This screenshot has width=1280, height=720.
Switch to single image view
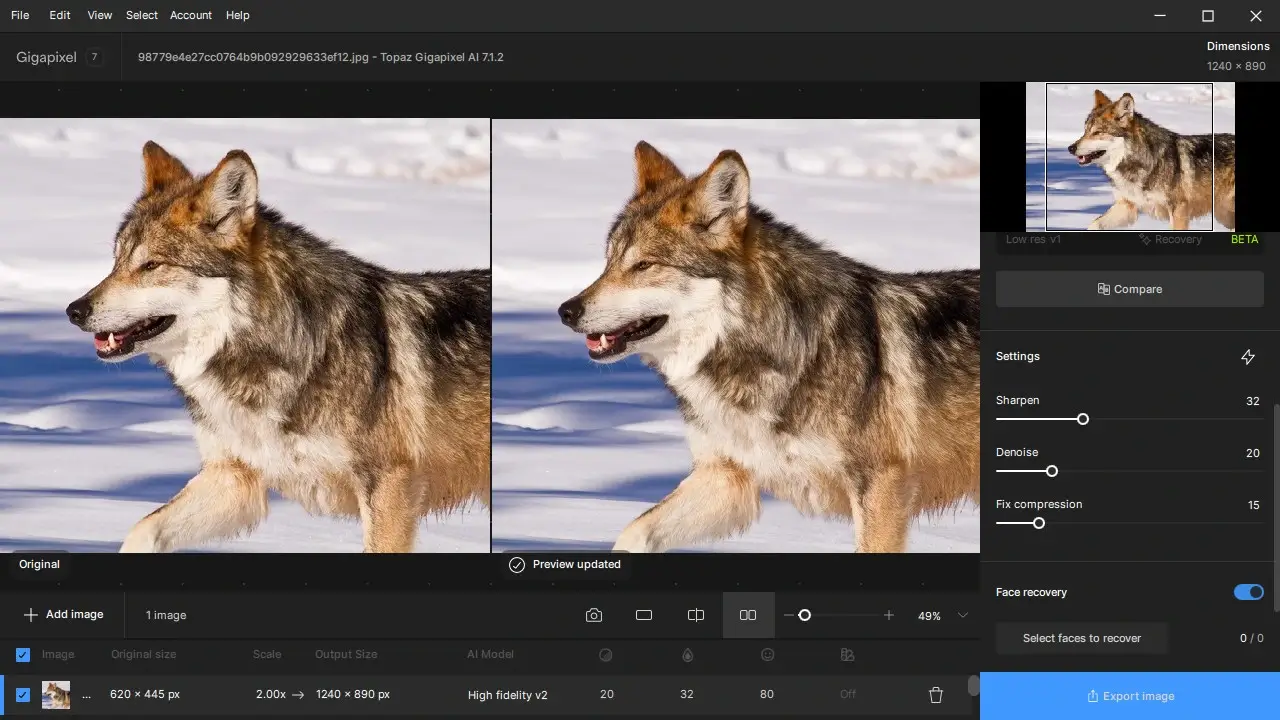(644, 615)
